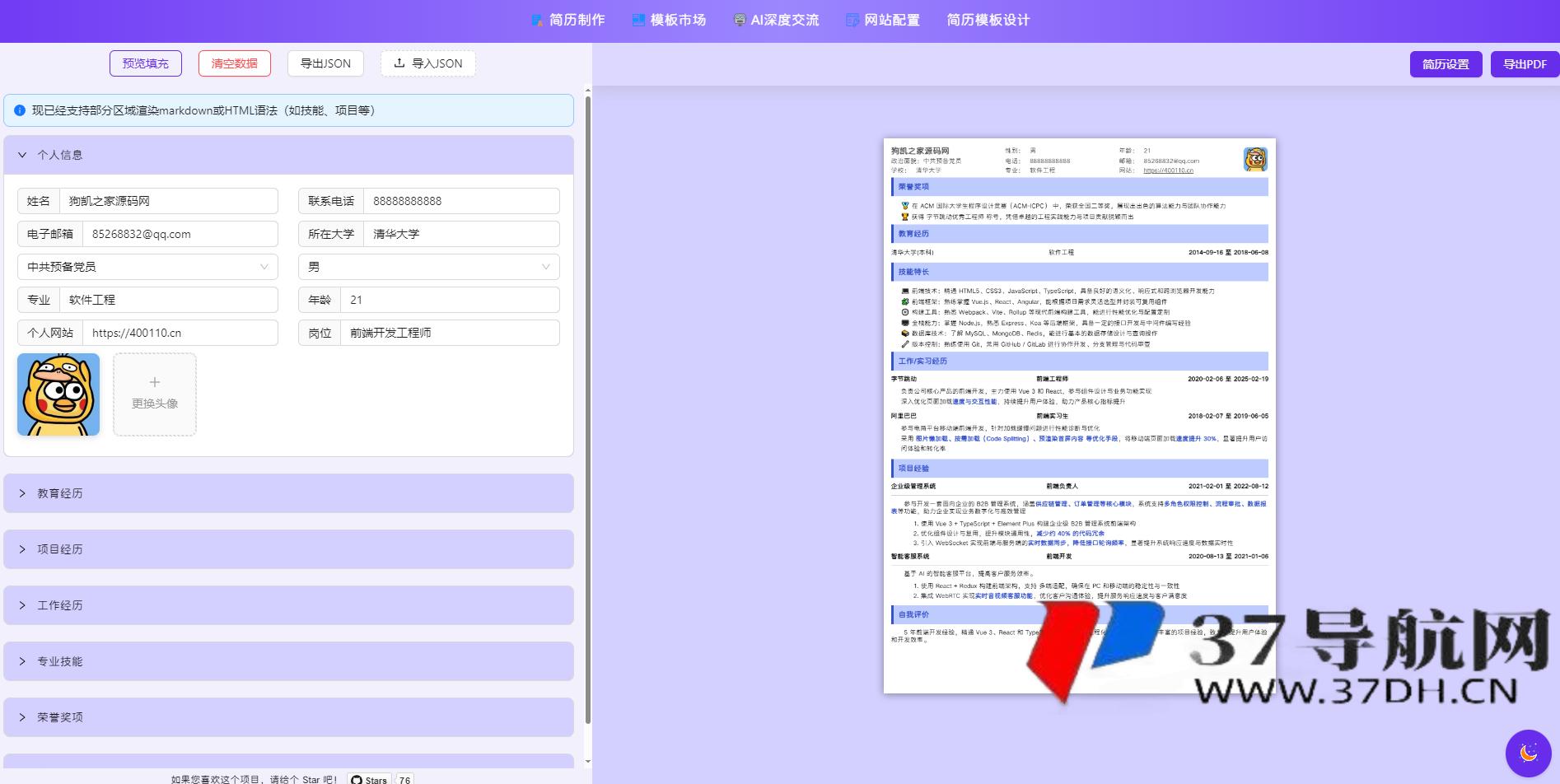Image resolution: width=1560 pixels, height=784 pixels.
Task: Click the AI深度交流 robot icon
Action: point(740,21)
